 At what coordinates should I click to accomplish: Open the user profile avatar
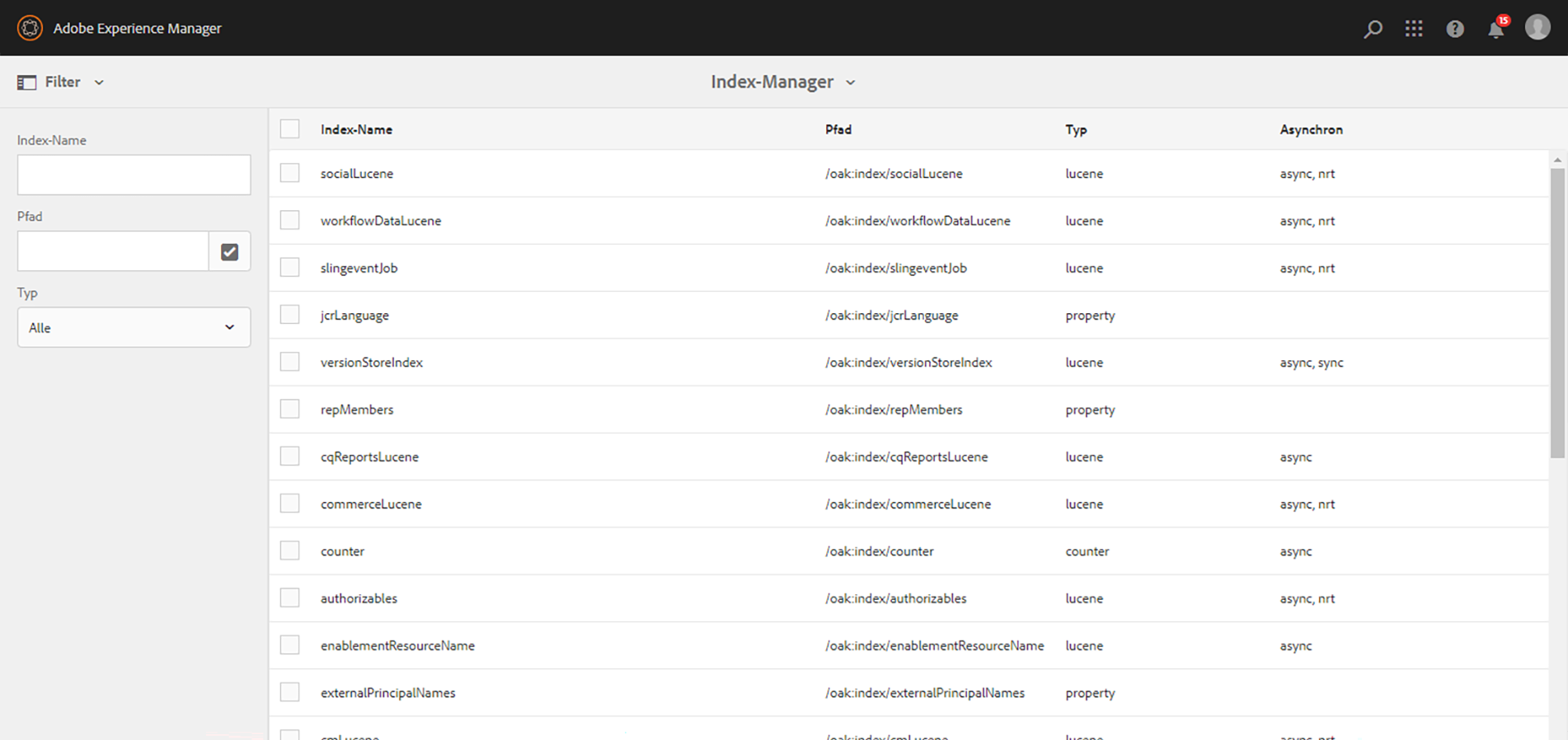(x=1537, y=27)
